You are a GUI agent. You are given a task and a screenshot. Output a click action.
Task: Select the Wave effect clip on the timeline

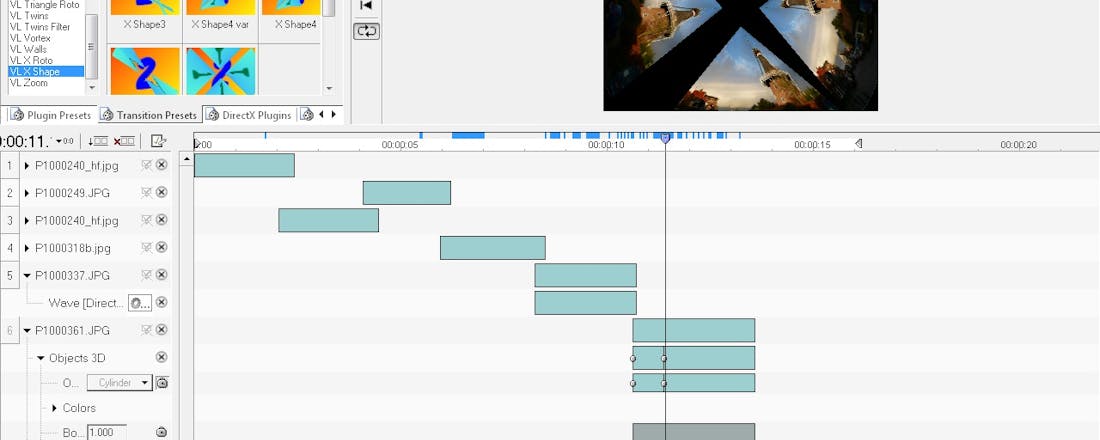pos(585,302)
